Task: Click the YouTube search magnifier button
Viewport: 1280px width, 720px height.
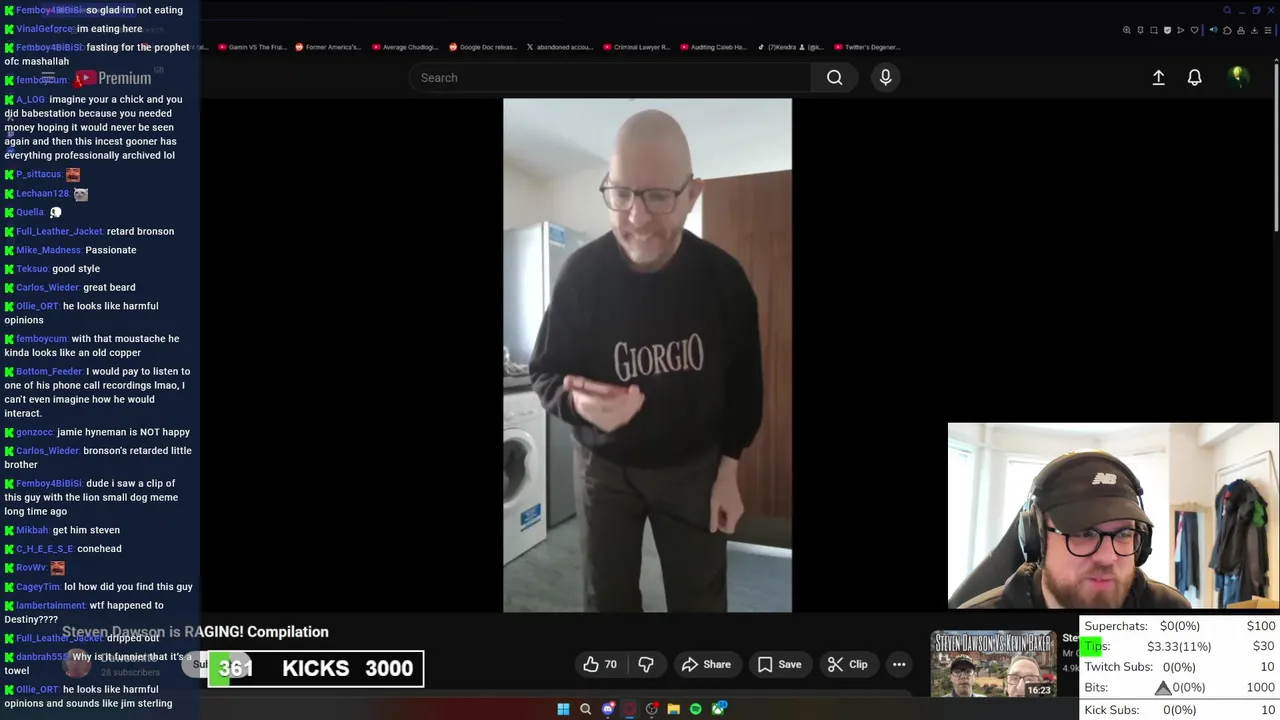Action: click(x=834, y=78)
